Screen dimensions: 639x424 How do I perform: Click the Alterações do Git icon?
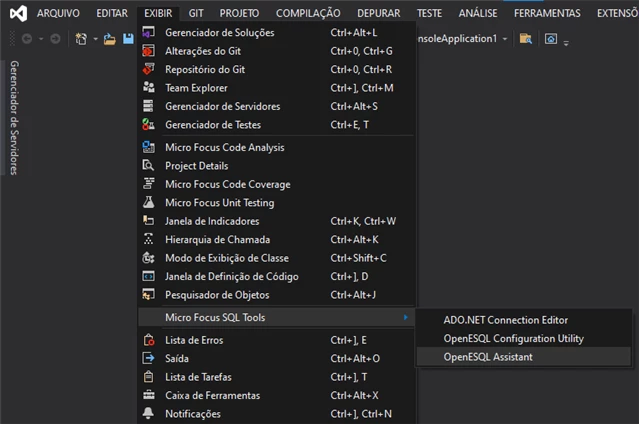point(148,51)
